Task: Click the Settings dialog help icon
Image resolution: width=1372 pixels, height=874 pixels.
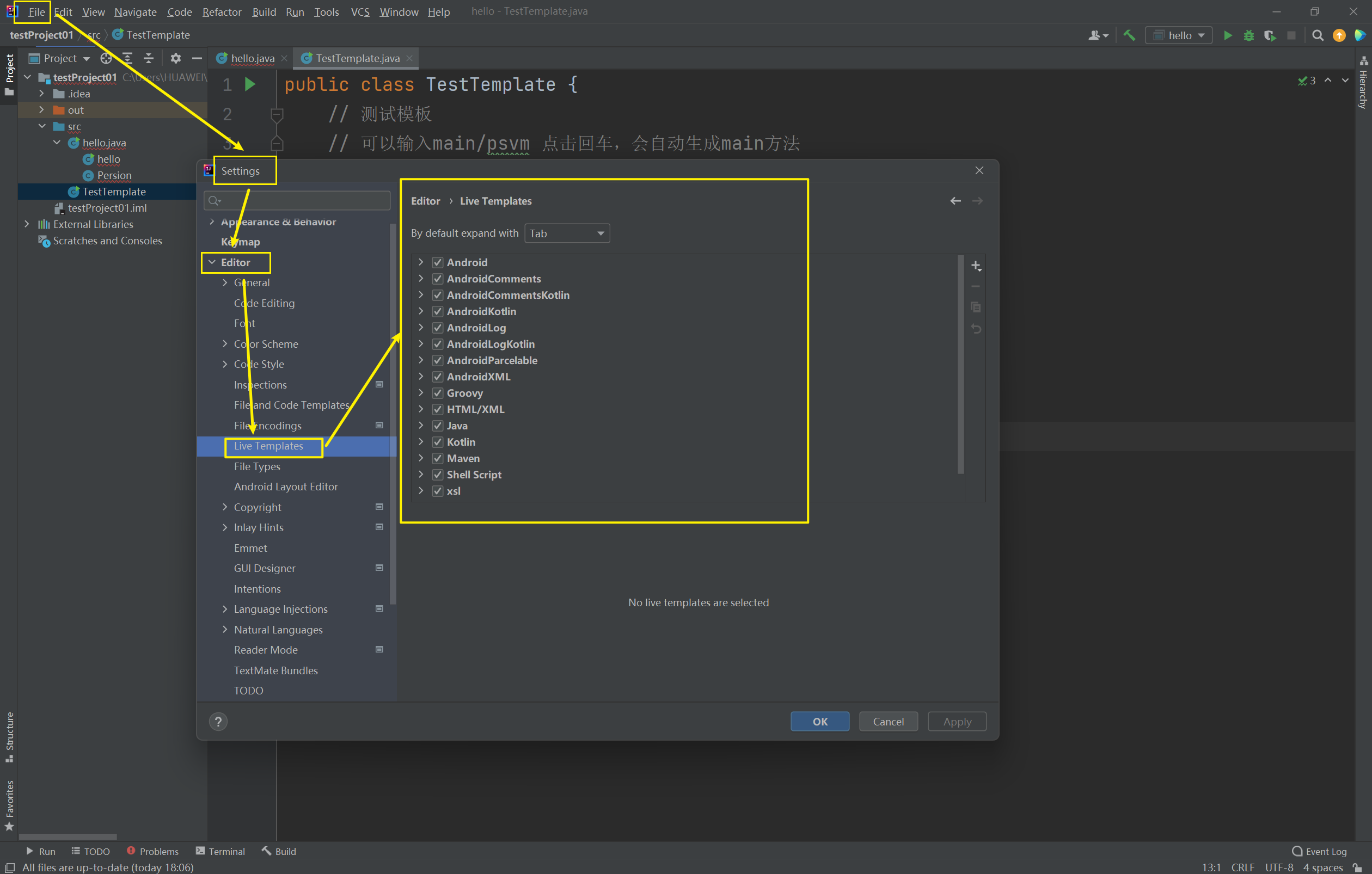Action: click(x=218, y=722)
